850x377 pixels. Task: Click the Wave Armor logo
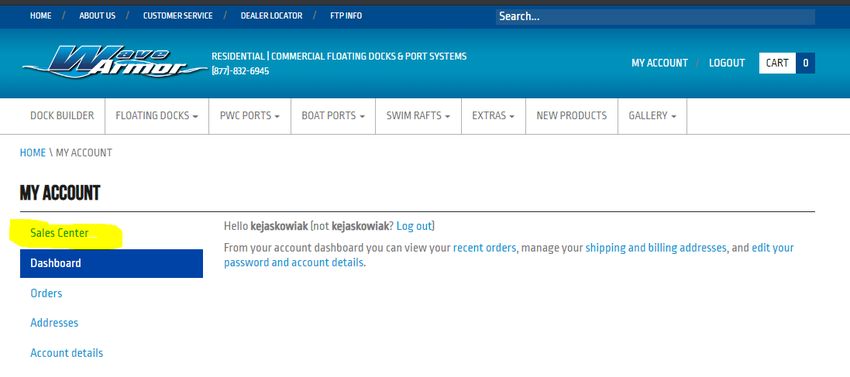(114, 62)
